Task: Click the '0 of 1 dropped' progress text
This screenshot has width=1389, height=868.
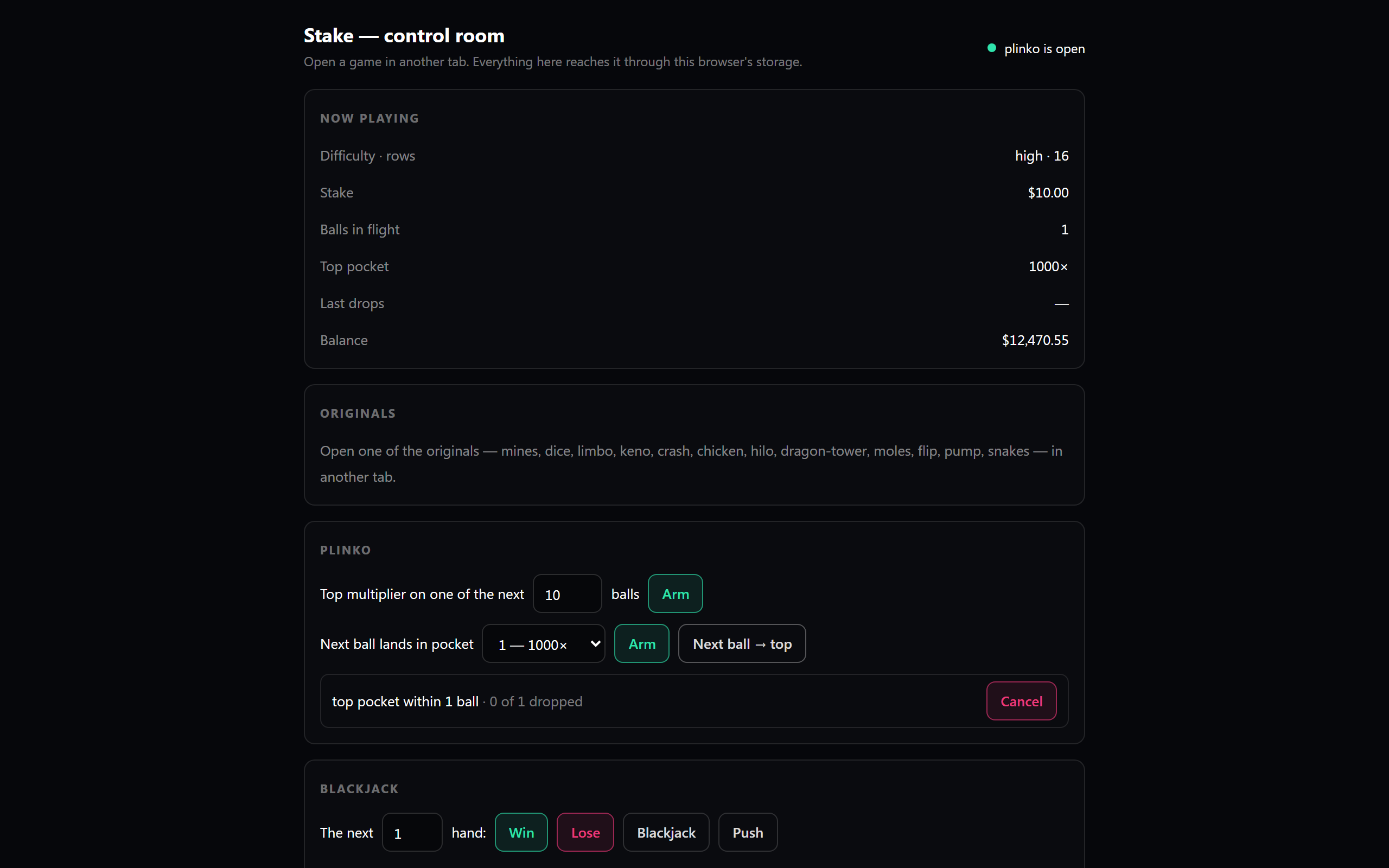Action: 536,701
